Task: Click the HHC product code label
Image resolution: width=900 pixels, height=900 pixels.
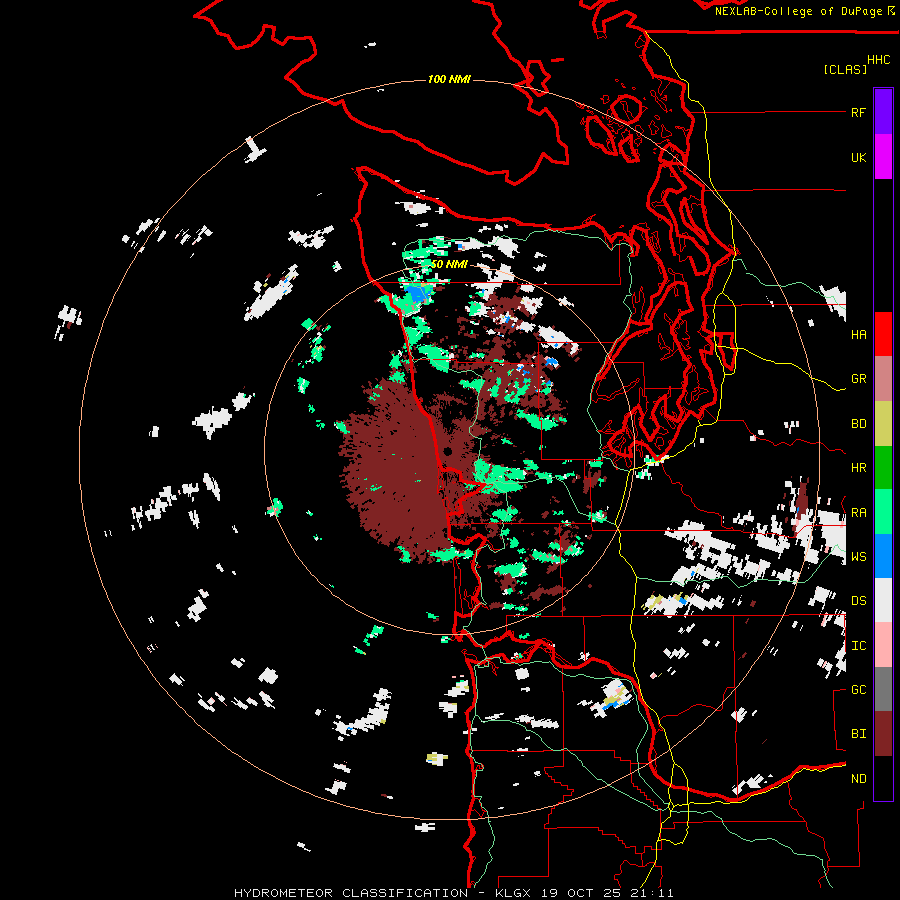Action: [879, 60]
